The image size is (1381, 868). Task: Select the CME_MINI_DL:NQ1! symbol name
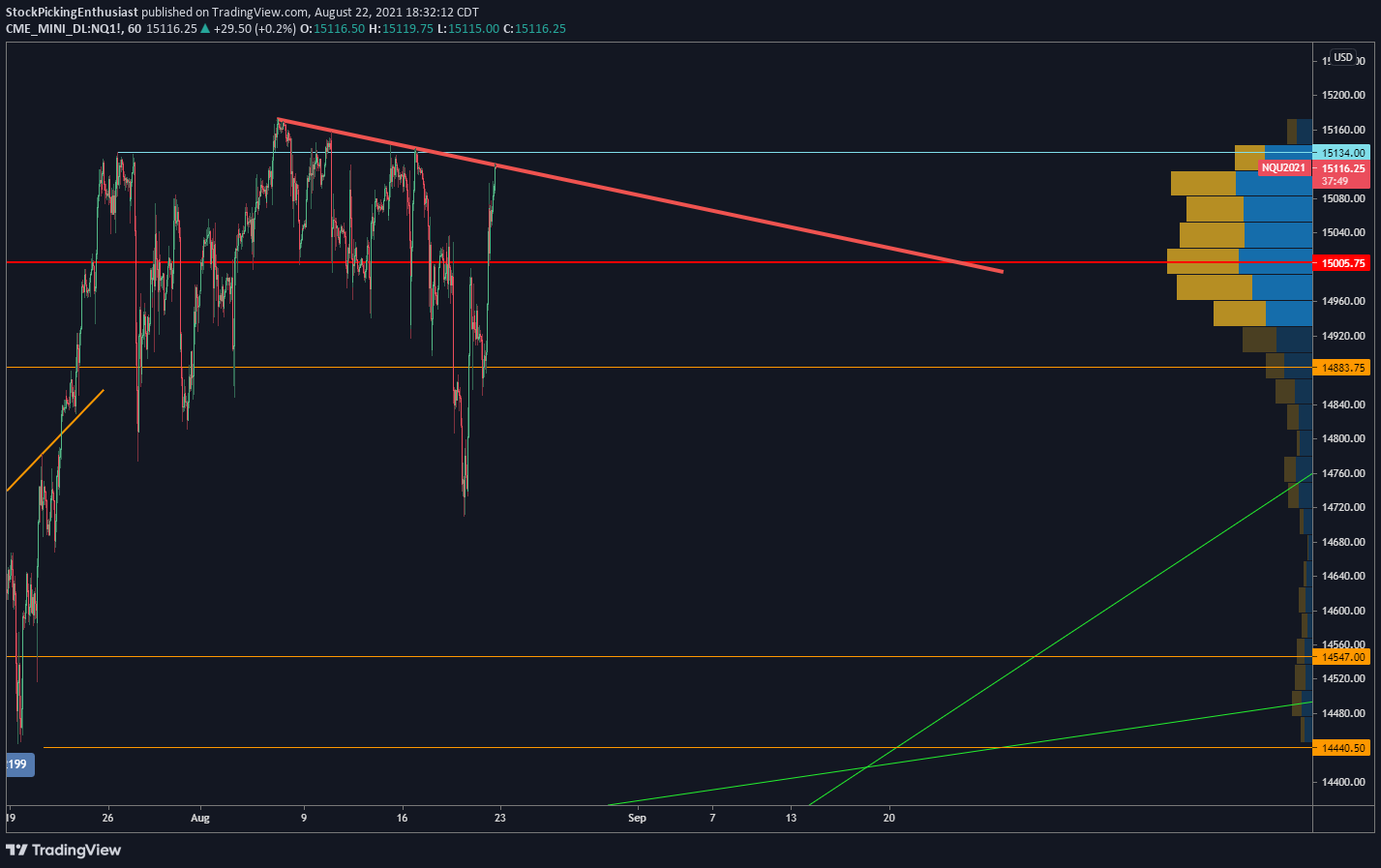[63, 28]
